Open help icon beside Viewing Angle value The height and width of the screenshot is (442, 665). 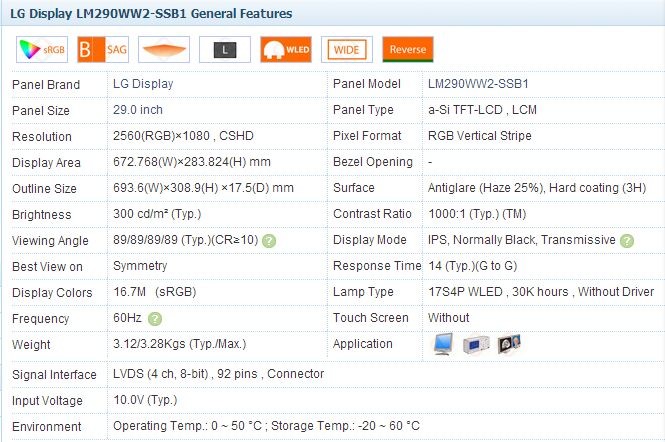[x=269, y=241]
